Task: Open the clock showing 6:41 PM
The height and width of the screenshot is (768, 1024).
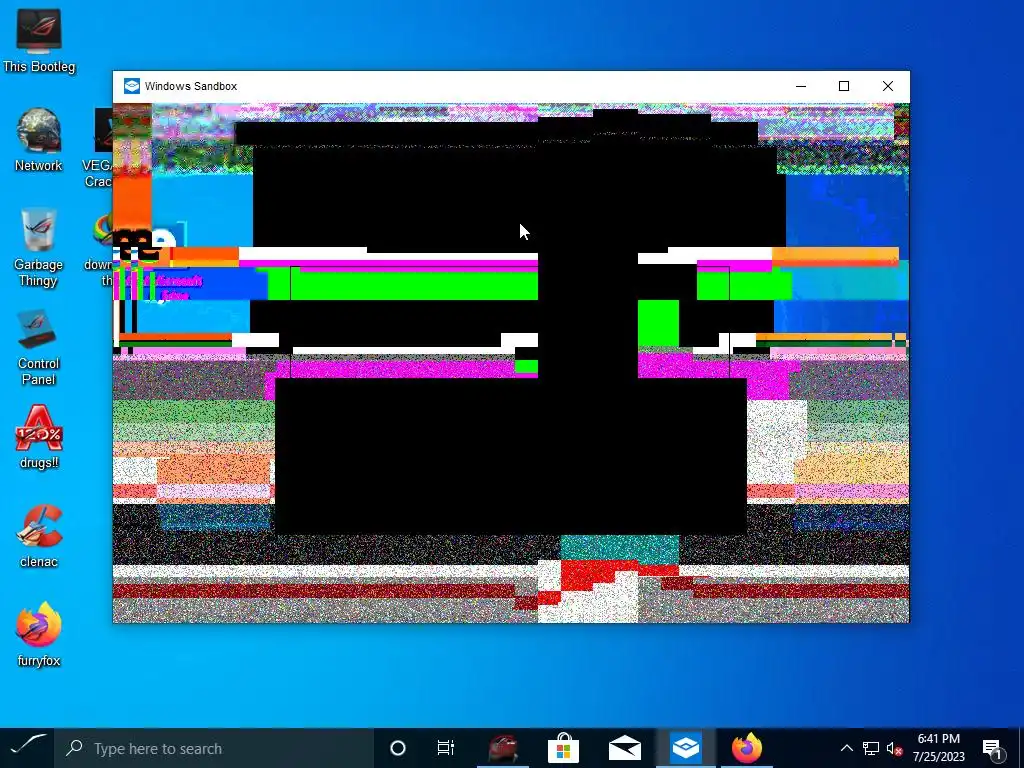Action: click(x=938, y=748)
